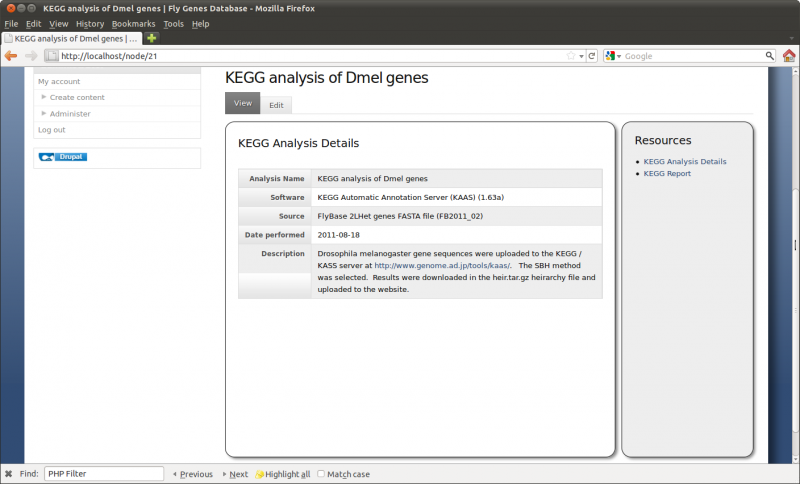
Task: Click the 'FlyBase 2LHet genes FASTA file' value
Action: 400,216
